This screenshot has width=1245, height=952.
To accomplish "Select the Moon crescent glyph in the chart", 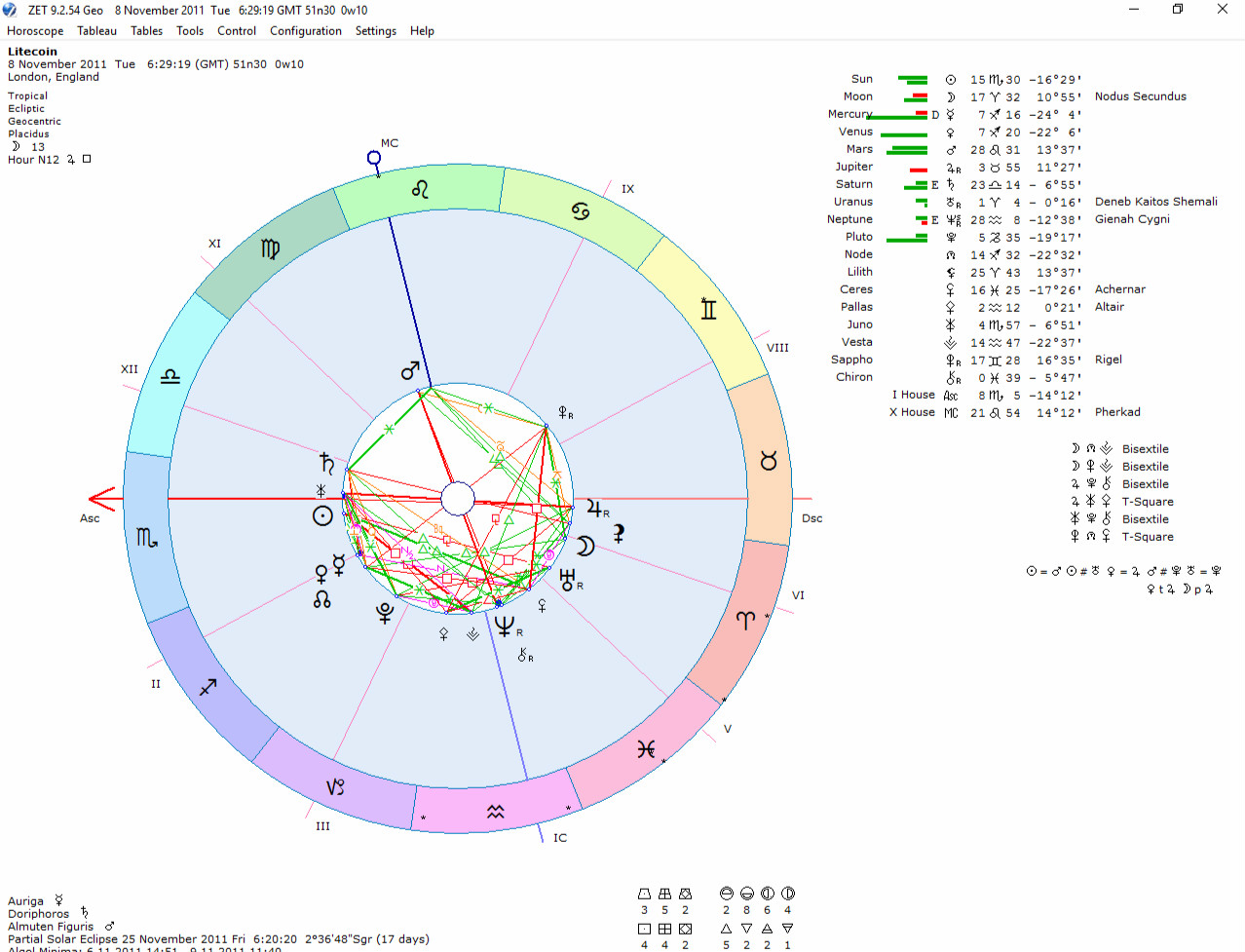I will pos(585,546).
